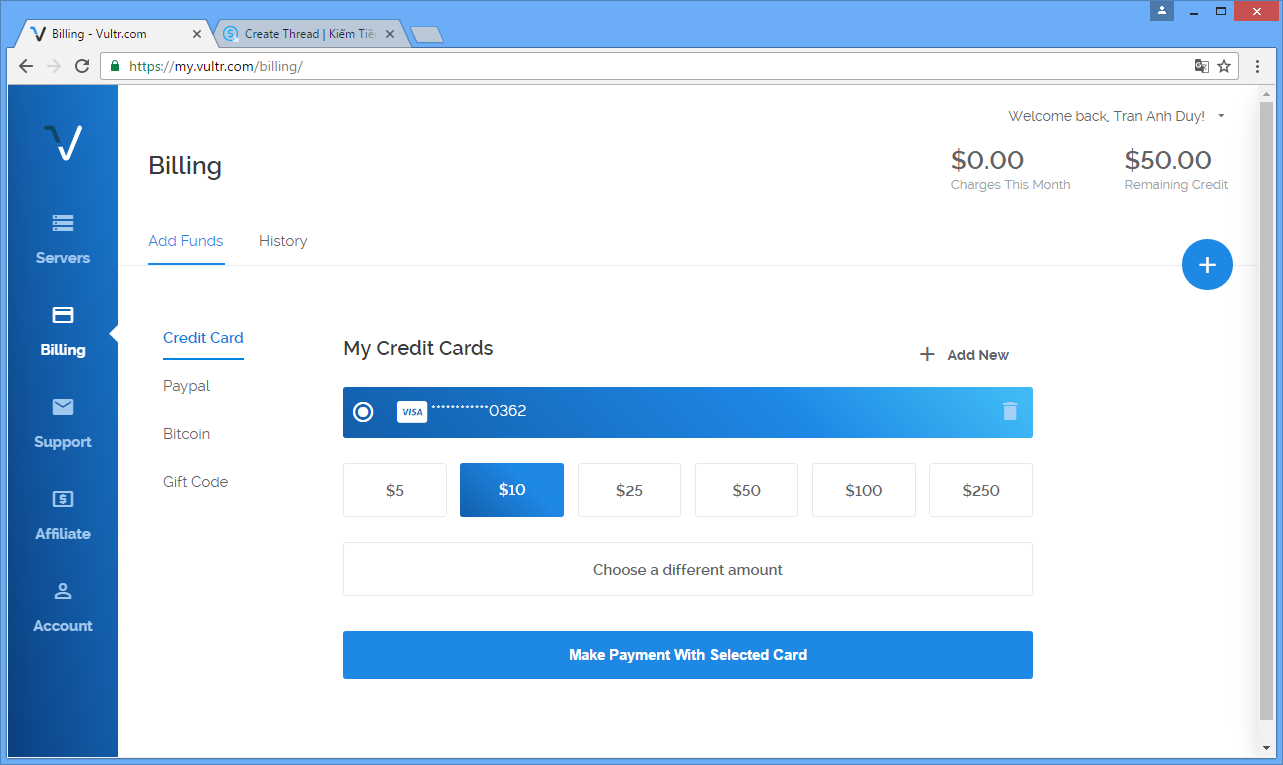Choose the $5 amount

[395, 490]
